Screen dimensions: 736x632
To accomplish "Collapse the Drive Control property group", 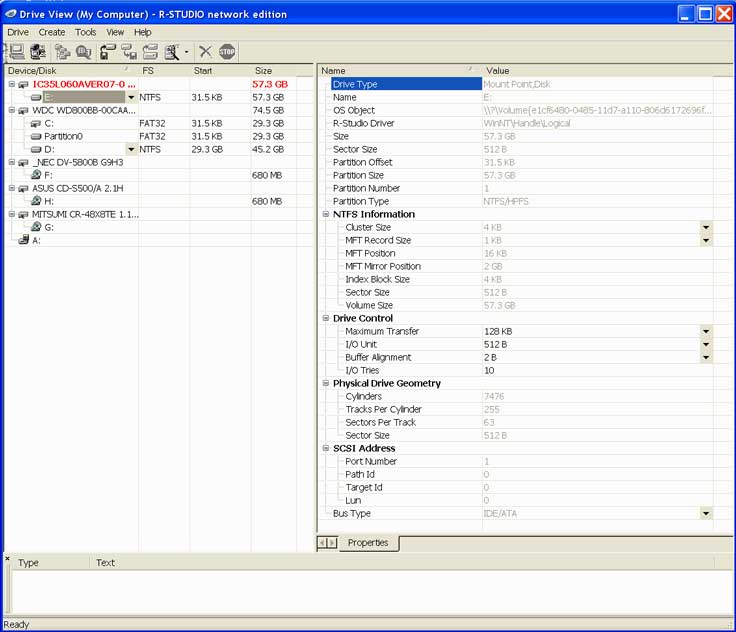I will [326, 318].
